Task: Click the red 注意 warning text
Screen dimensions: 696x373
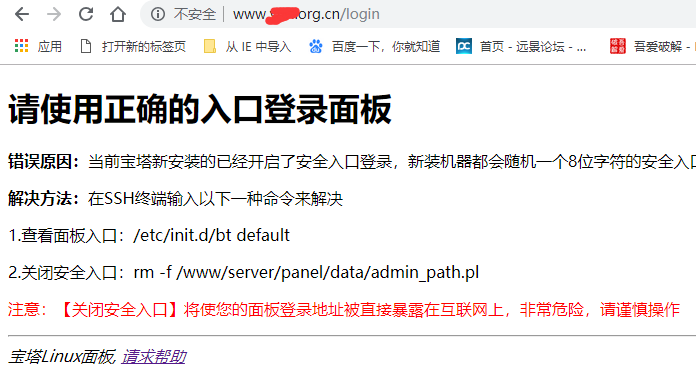Action: 344,310
